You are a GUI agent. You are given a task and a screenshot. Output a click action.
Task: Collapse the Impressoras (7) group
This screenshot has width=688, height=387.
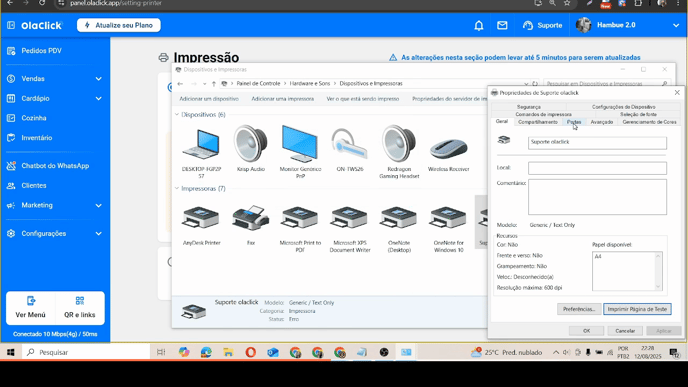(x=177, y=189)
